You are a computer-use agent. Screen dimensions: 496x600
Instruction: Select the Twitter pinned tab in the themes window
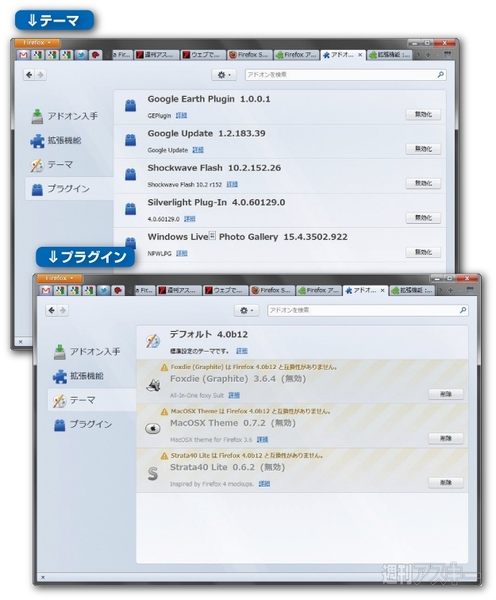tap(103, 290)
